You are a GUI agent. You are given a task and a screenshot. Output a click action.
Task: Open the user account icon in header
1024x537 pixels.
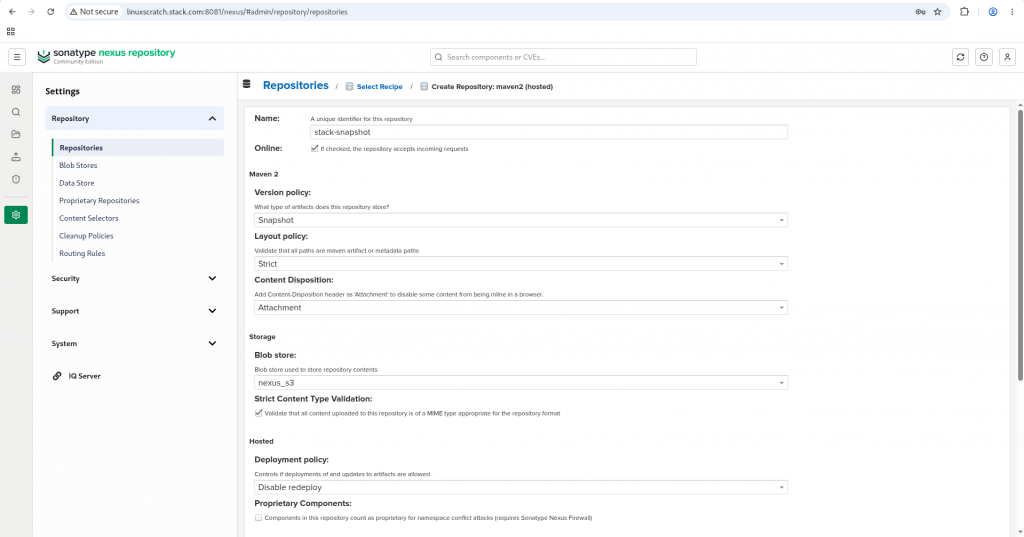[x=1007, y=57]
